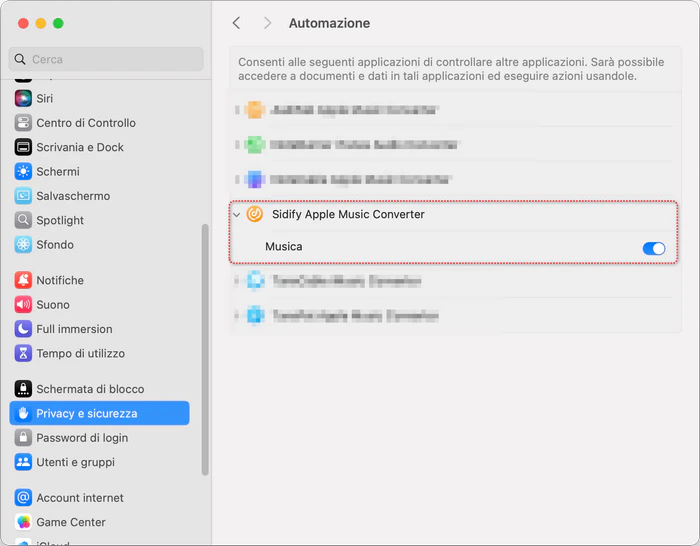The height and width of the screenshot is (546, 700).
Task: Select Full immersion moon icon
Action: point(23,329)
